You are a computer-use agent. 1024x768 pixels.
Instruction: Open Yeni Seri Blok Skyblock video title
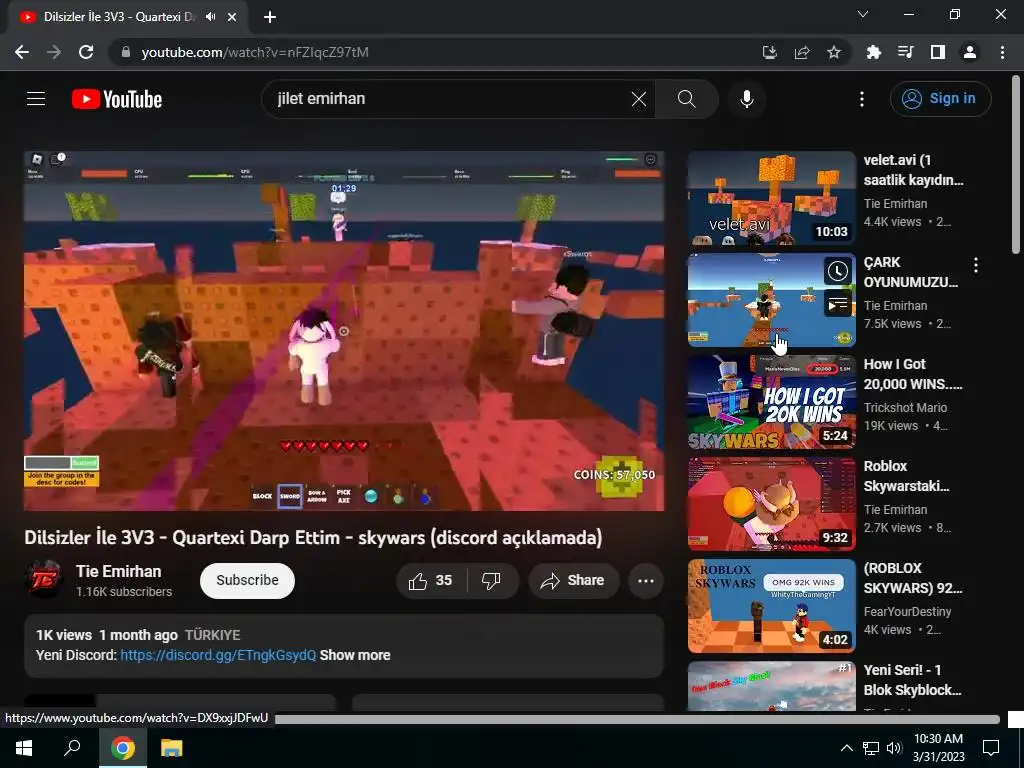[912, 680]
